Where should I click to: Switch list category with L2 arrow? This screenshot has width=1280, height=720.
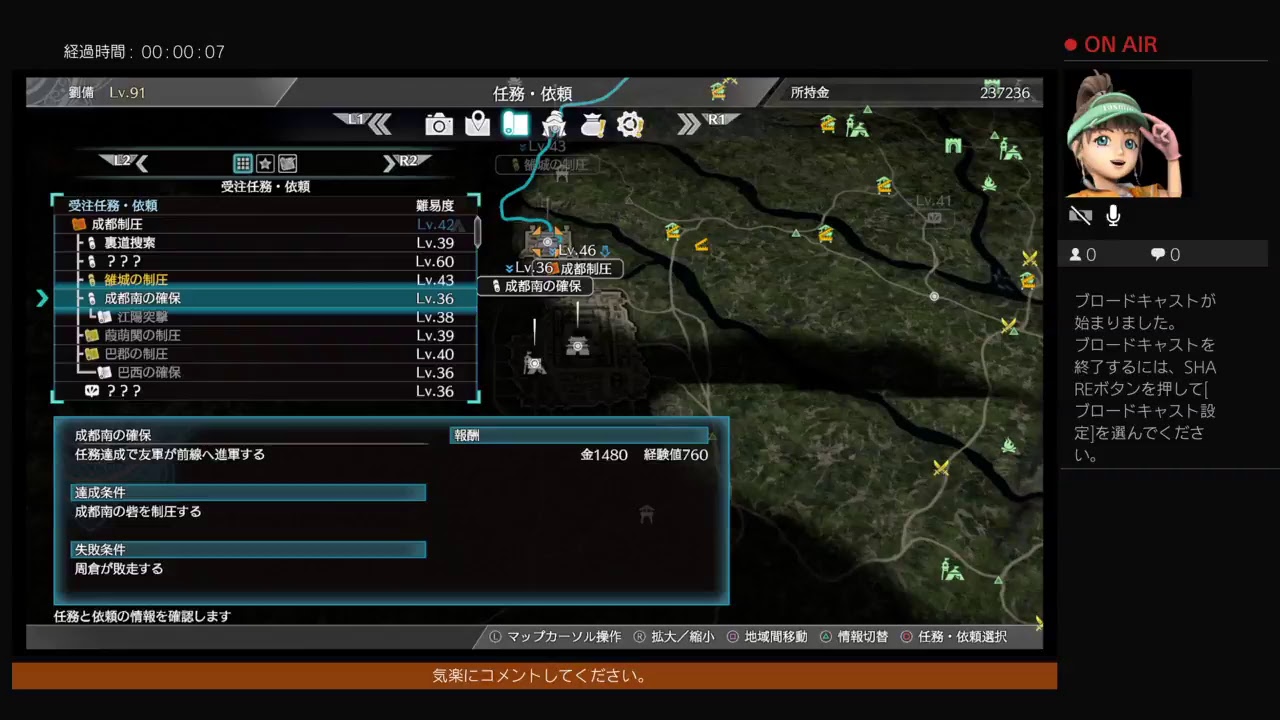point(126,162)
